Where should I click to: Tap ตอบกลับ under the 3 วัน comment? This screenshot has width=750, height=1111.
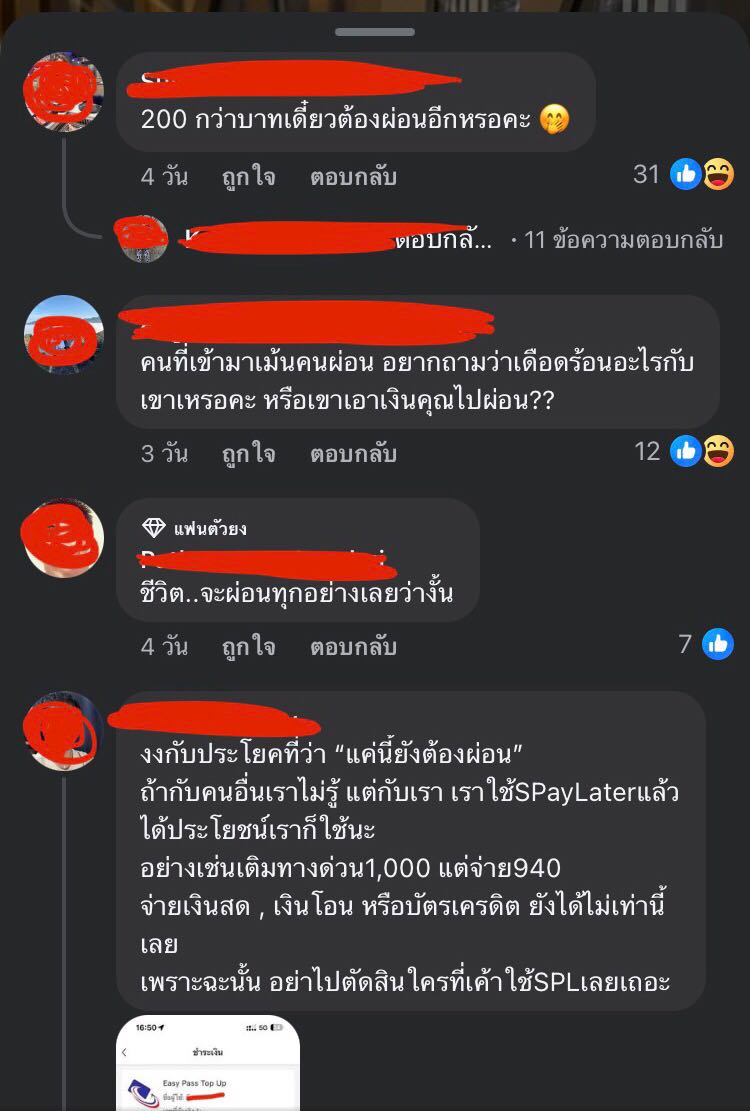pos(353,453)
